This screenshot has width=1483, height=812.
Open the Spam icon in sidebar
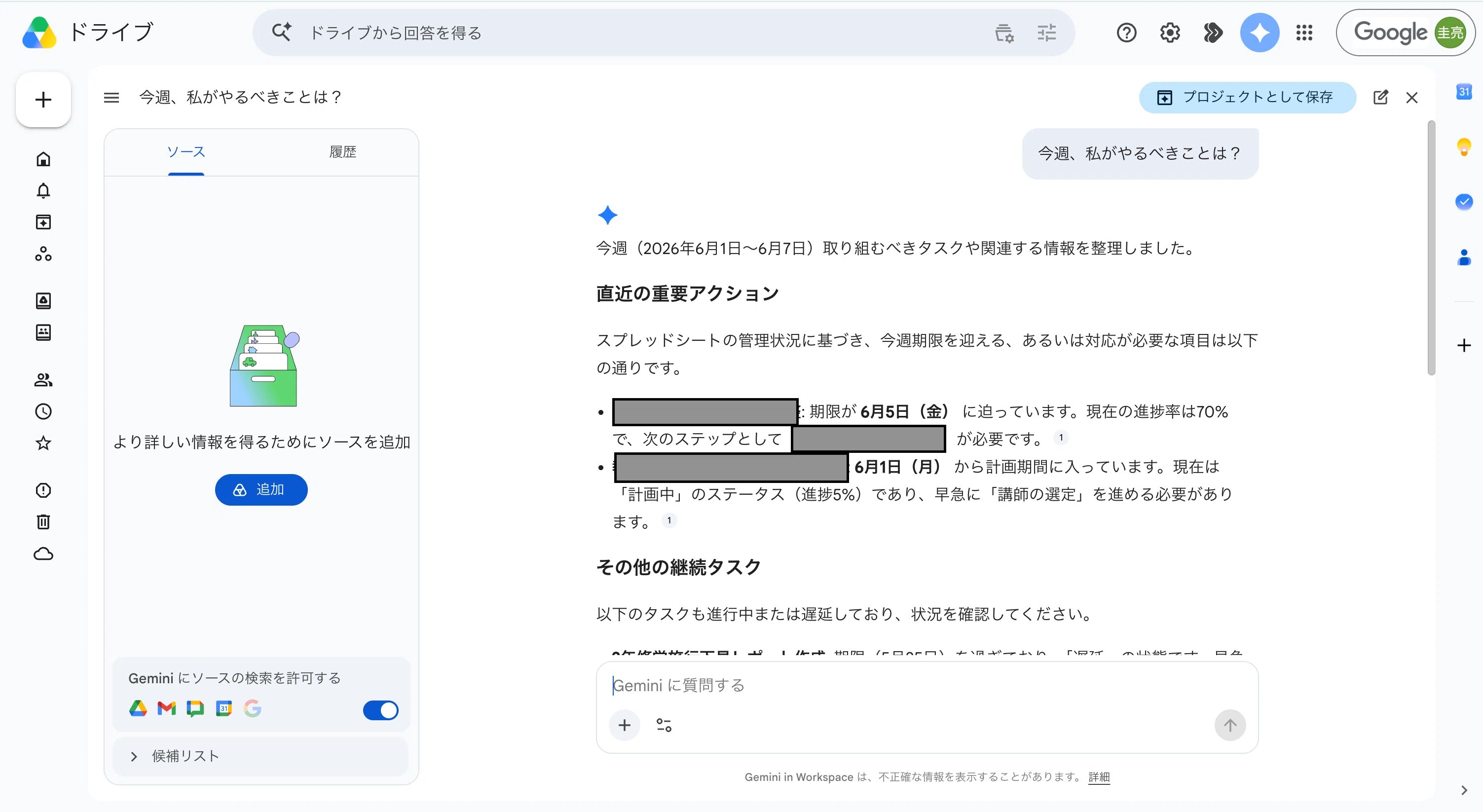pos(43,490)
